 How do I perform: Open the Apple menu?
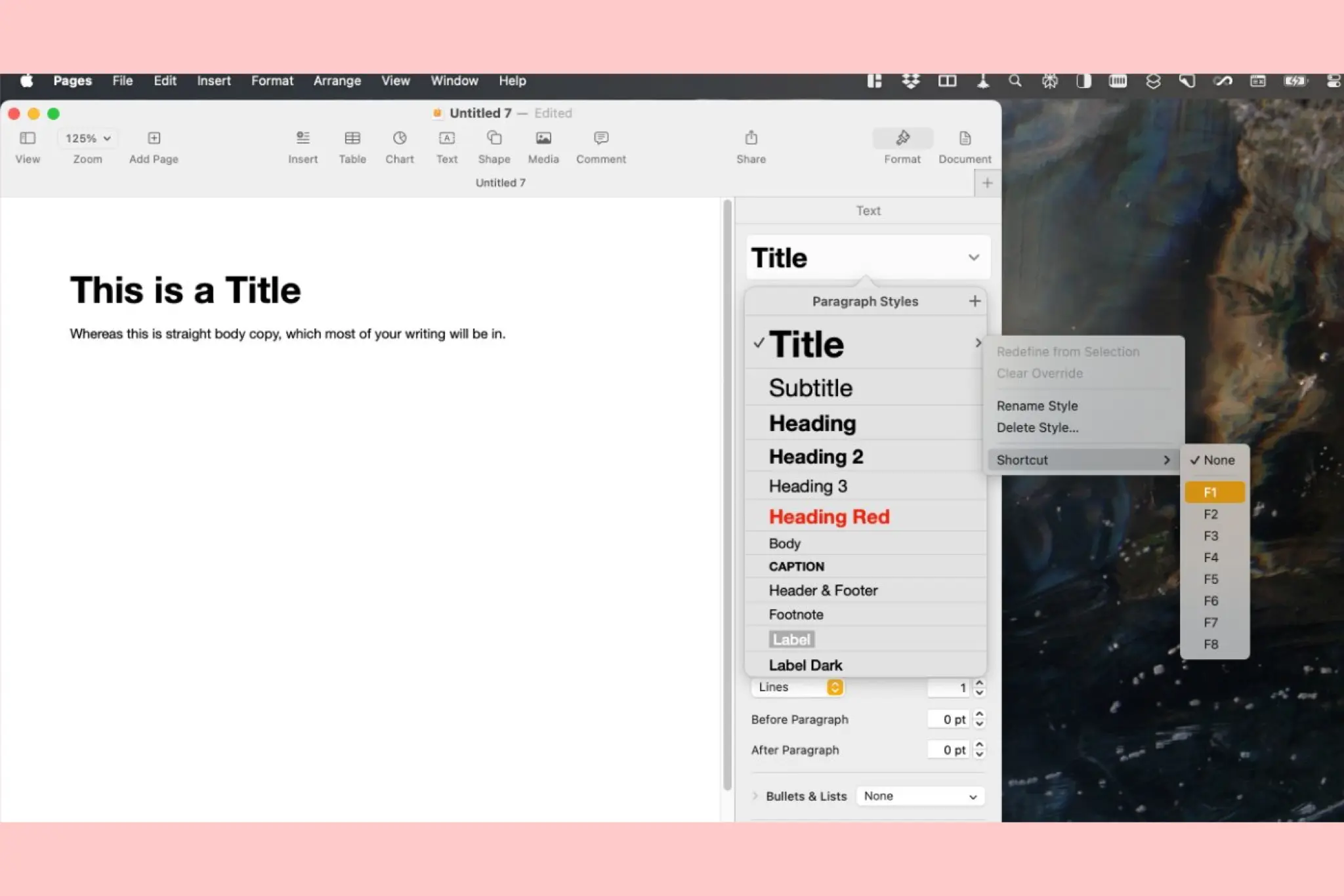(x=27, y=81)
